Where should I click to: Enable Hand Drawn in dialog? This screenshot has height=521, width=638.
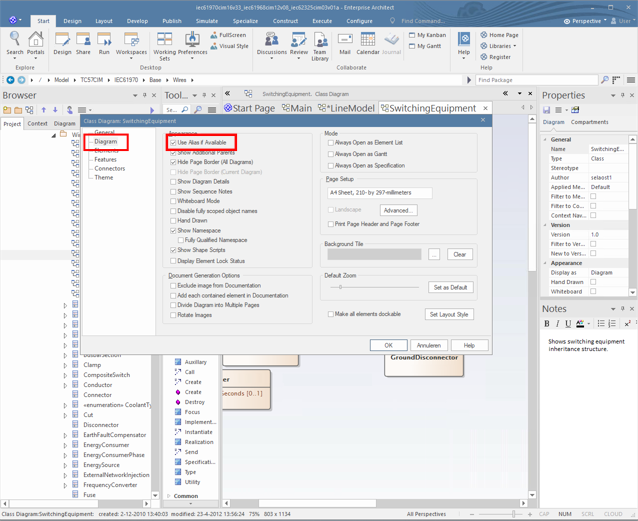173,221
